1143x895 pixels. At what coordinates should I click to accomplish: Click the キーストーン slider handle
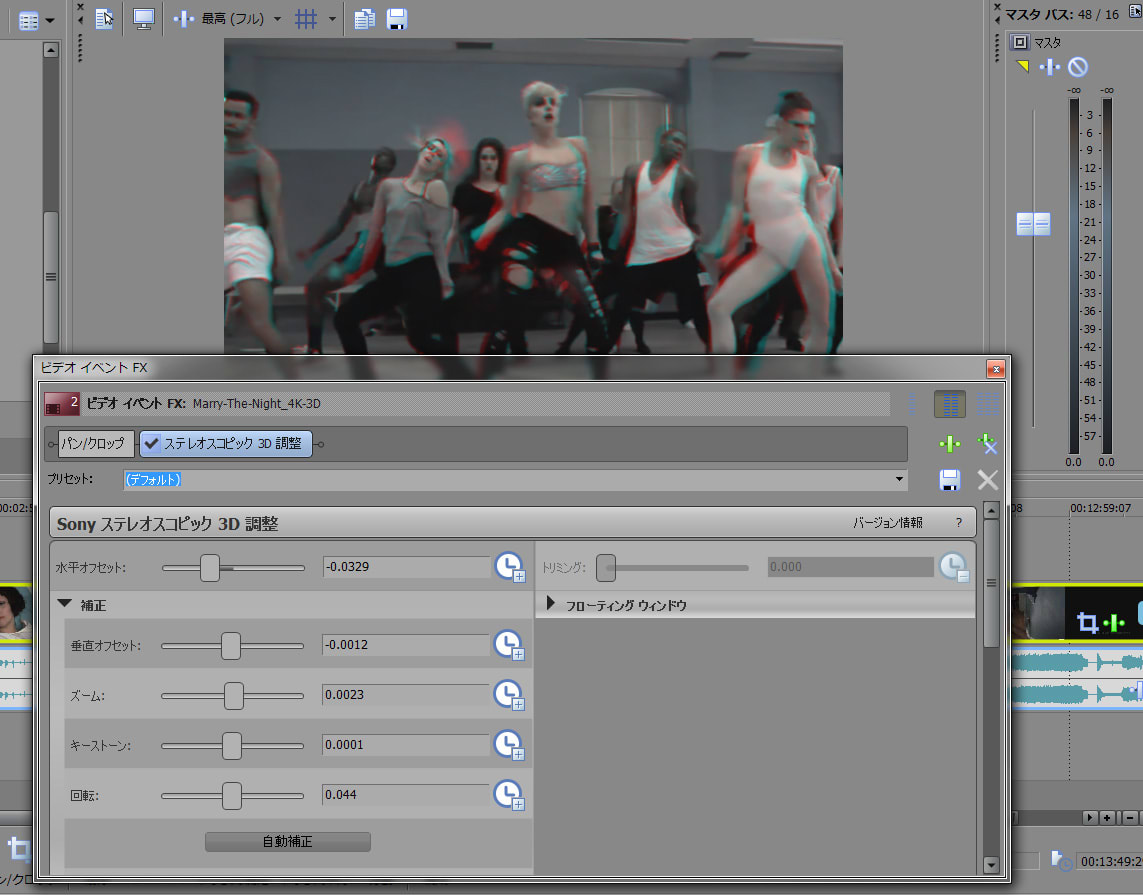point(232,746)
